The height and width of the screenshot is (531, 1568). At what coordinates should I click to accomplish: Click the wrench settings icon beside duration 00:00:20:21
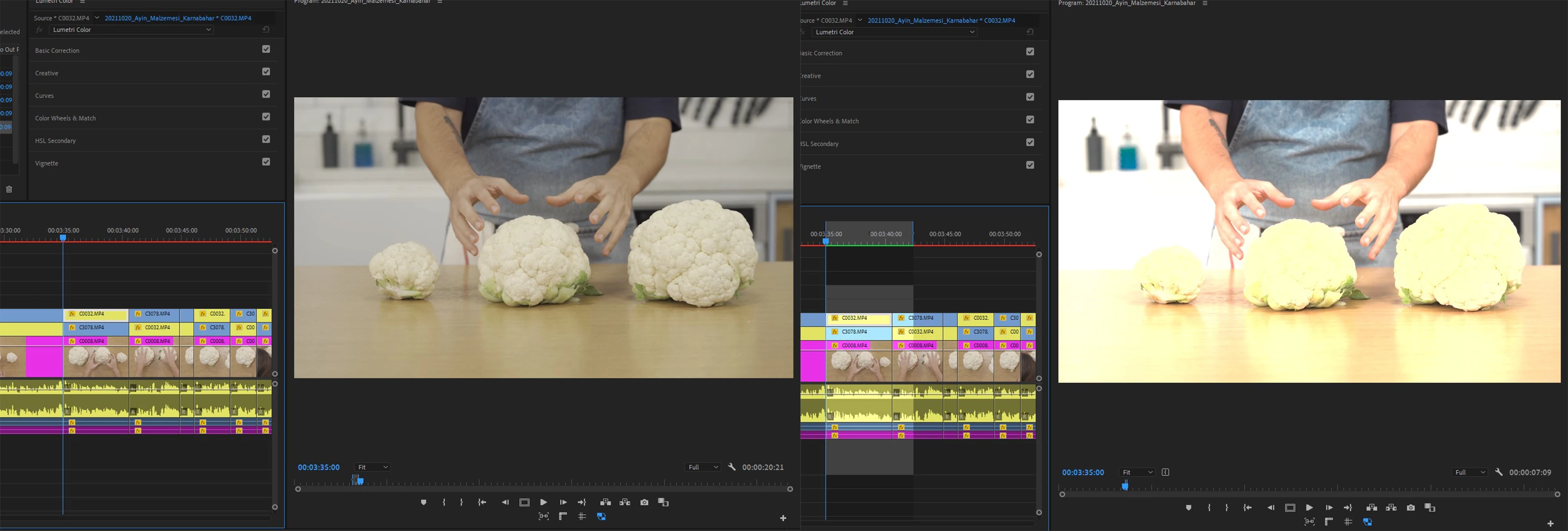tap(731, 467)
